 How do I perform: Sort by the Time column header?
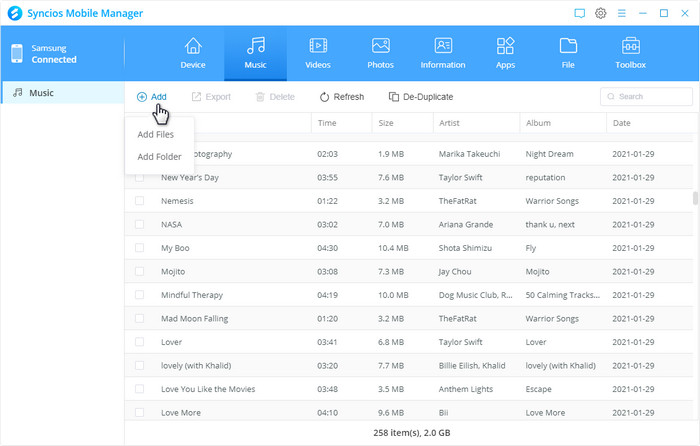pyautogui.click(x=342, y=123)
